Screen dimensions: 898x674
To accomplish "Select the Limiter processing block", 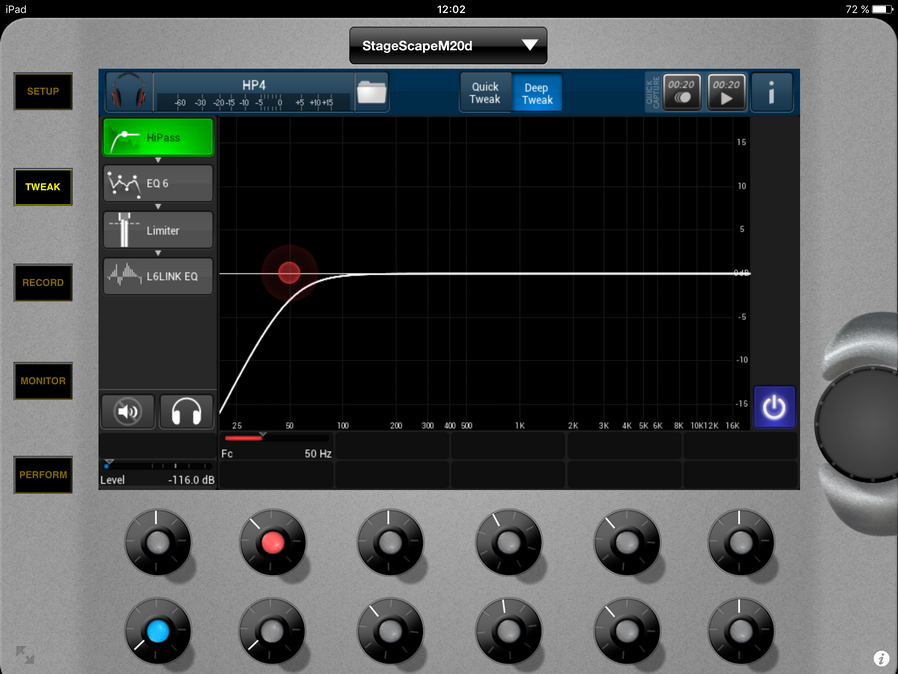I will click(x=158, y=230).
